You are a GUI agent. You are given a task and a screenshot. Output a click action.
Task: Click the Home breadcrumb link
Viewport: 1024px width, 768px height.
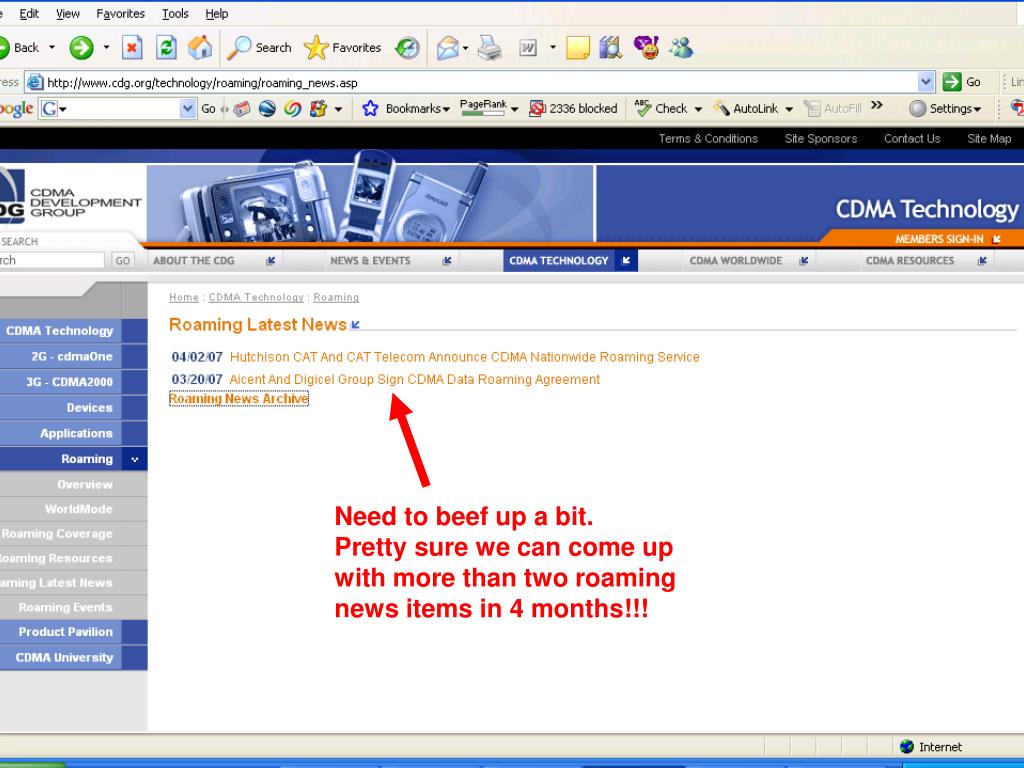tap(184, 298)
